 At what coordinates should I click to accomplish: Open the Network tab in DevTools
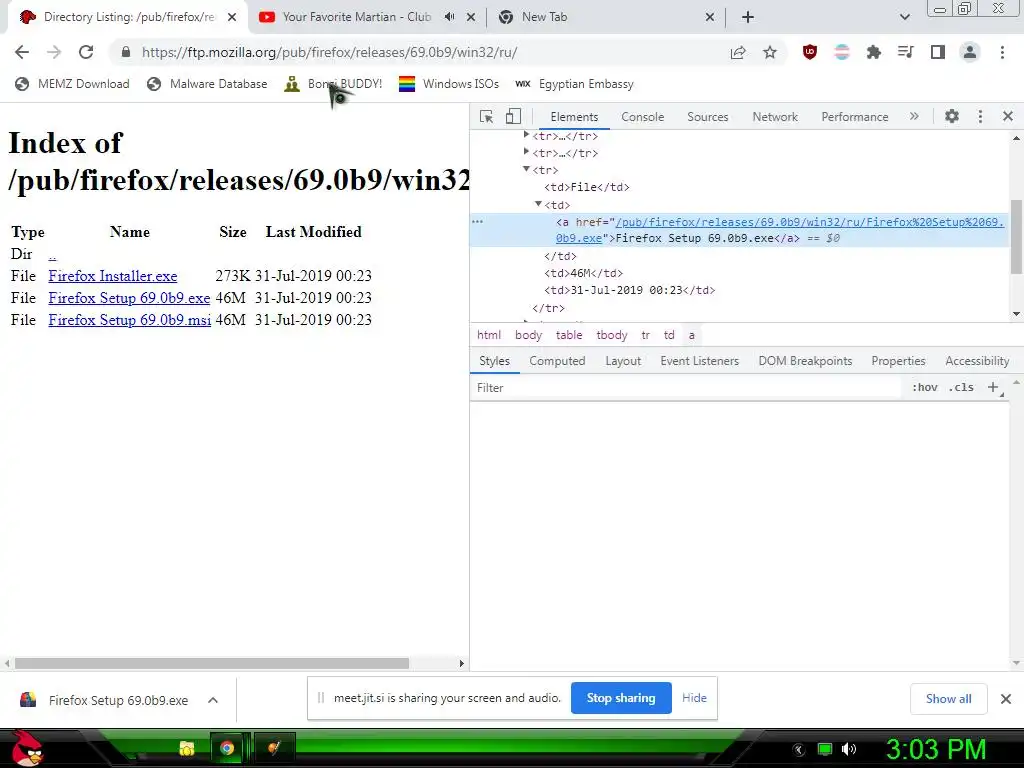[x=775, y=117]
